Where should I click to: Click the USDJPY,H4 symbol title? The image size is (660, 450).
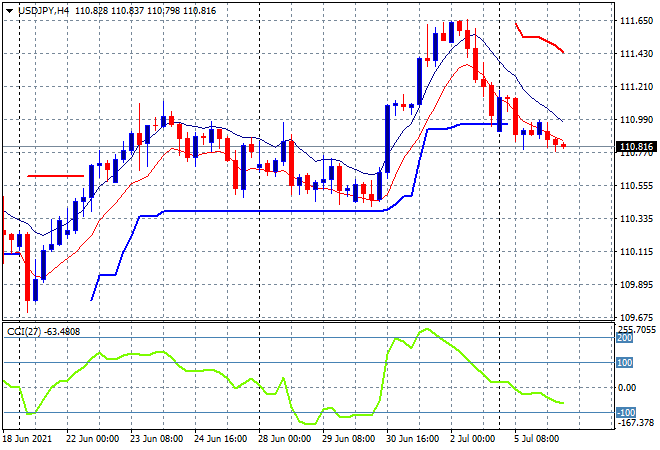coord(43,11)
